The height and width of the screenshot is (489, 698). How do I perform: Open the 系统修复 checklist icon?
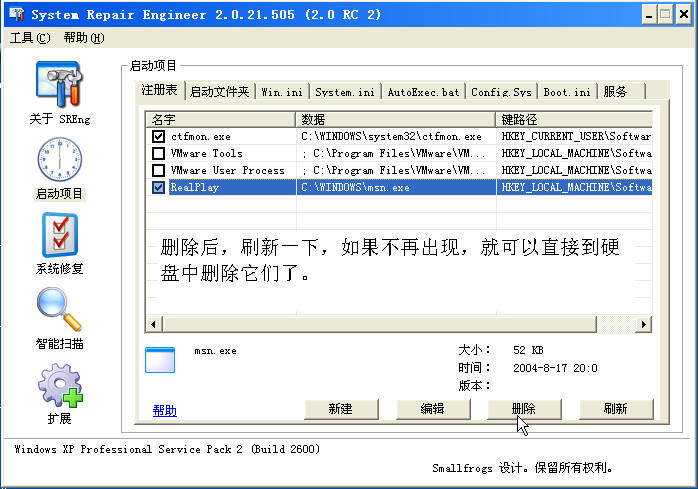(x=60, y=235)
